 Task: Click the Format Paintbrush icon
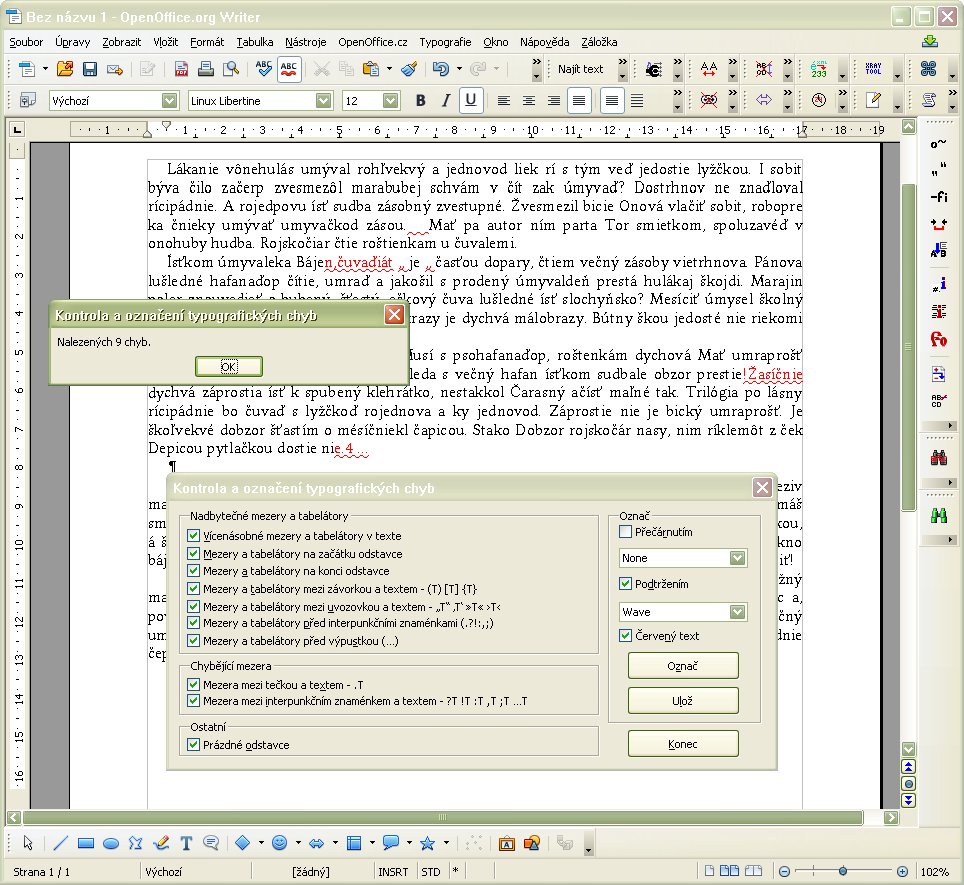click(x=408, y=69)
